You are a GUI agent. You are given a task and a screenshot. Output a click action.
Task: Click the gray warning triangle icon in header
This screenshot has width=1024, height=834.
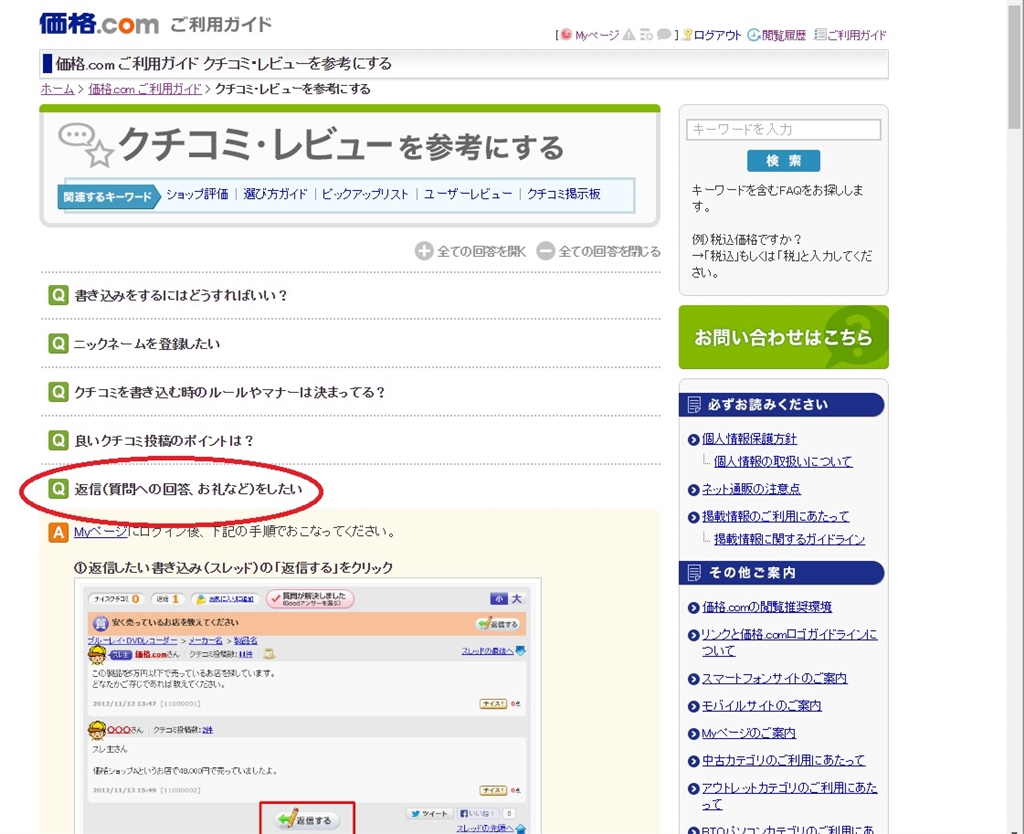coord(628,34)
